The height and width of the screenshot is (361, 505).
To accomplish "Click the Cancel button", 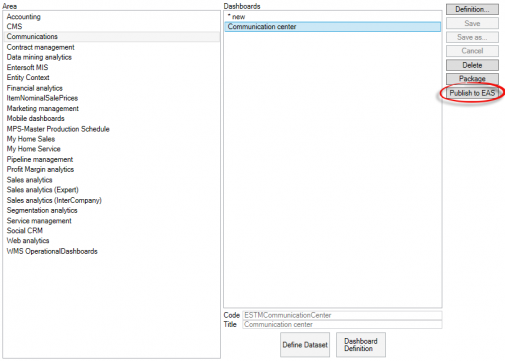I will pos(472,51).
